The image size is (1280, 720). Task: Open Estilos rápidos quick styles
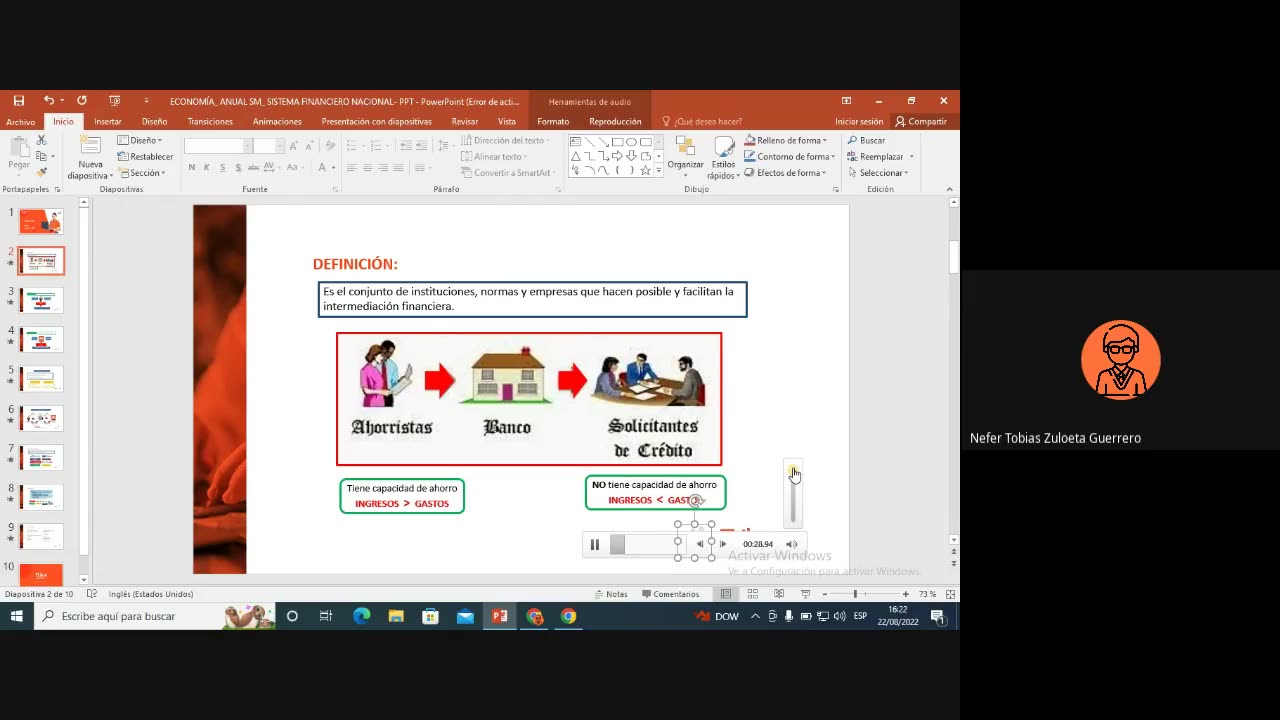pyautogui.click(x=723, y=158)
